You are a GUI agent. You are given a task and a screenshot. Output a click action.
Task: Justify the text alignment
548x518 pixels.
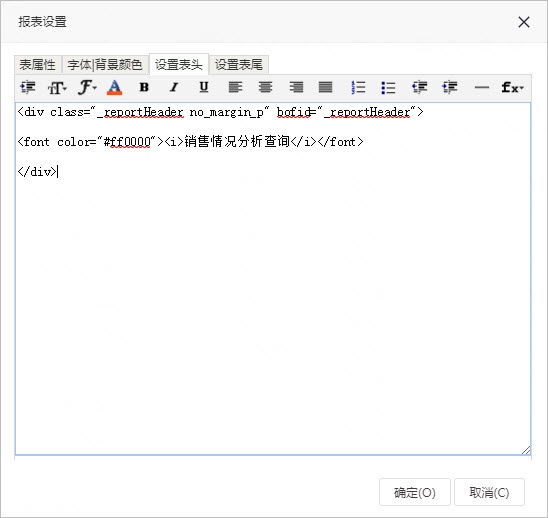(x=325, y=87)
